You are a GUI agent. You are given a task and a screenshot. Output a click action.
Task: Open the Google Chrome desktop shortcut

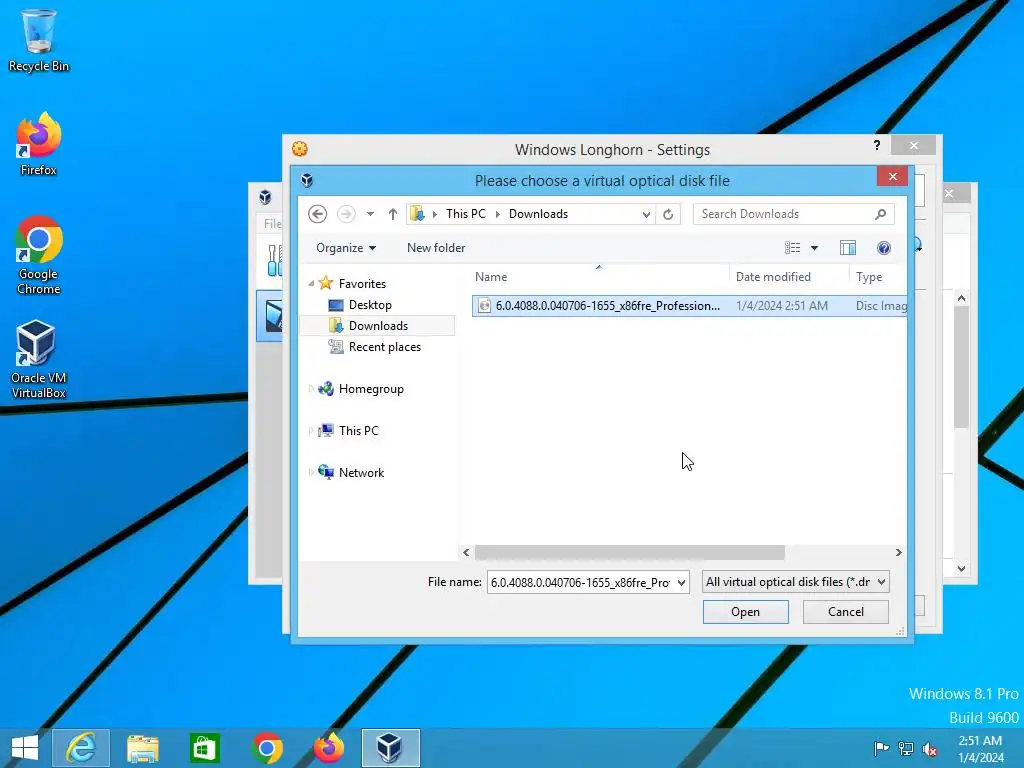(x=39, y=255)
